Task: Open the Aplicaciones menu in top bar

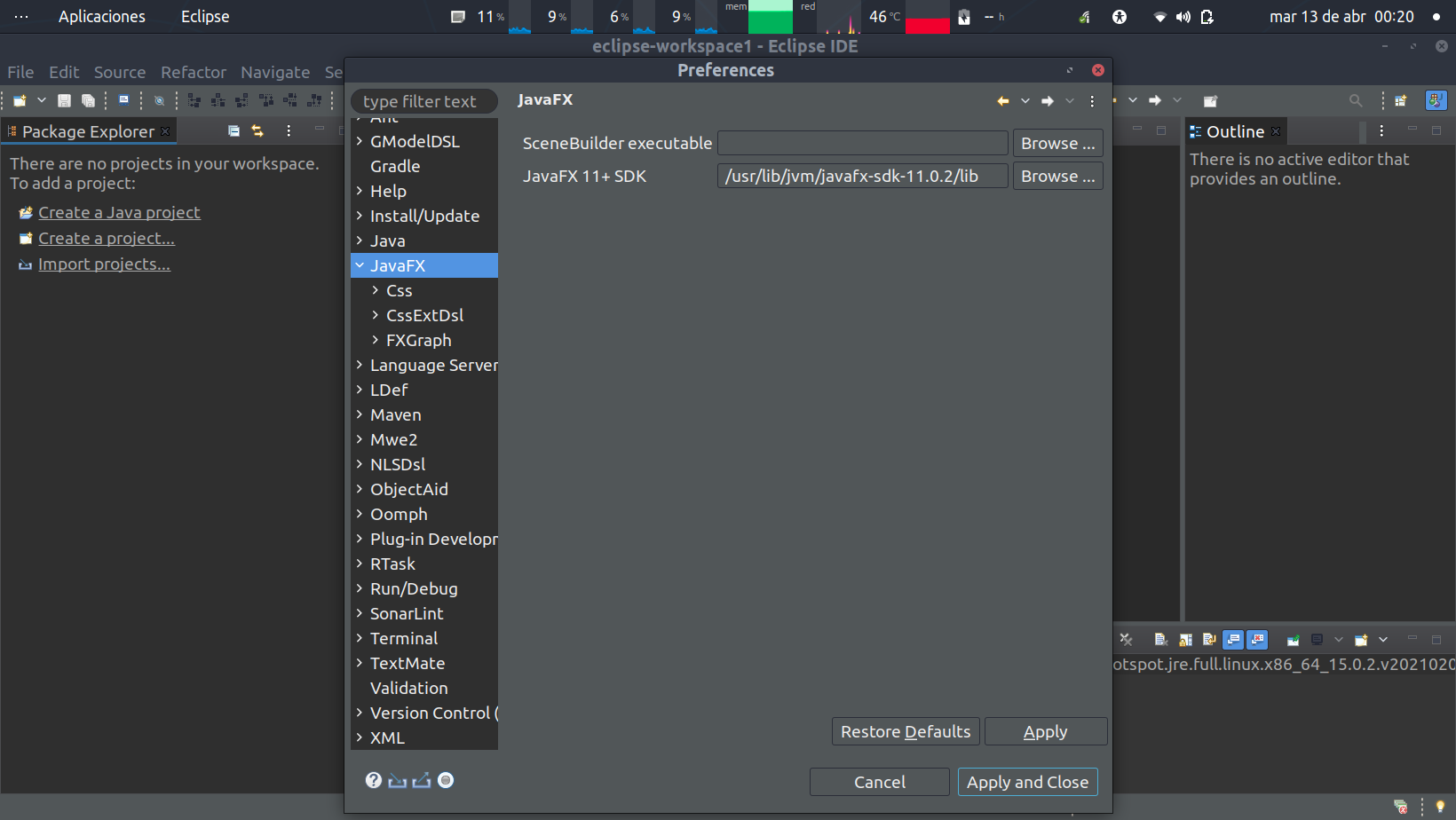Action: pyautogui.click(x=102, y=16)
